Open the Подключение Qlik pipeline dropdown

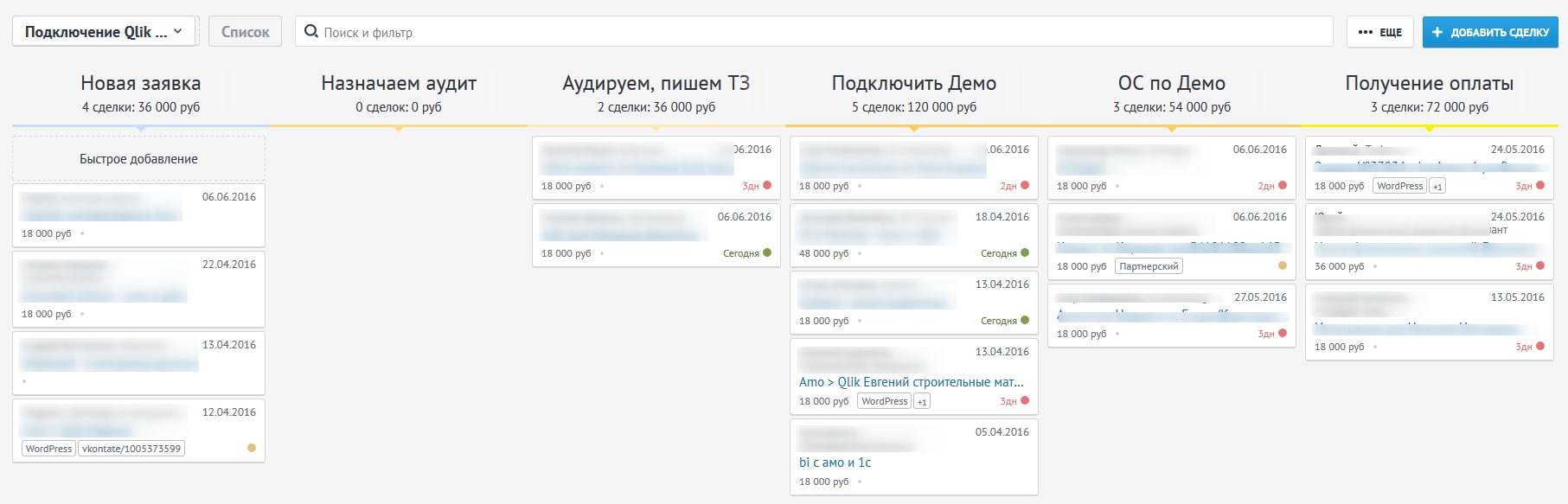(104, 32)
